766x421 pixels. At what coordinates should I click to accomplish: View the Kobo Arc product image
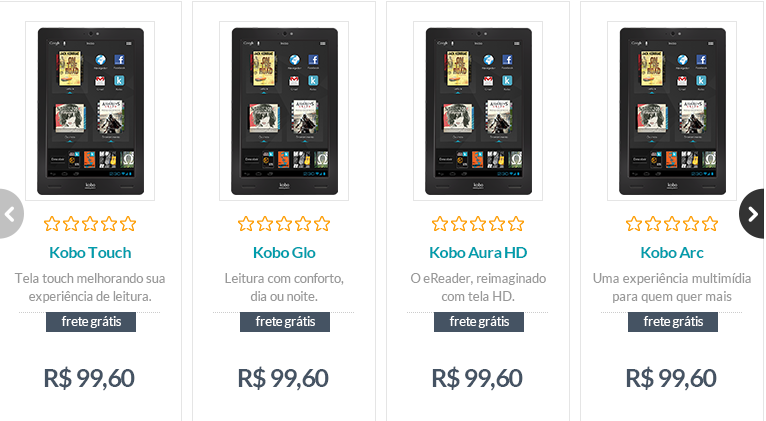[x=672, y=111]
